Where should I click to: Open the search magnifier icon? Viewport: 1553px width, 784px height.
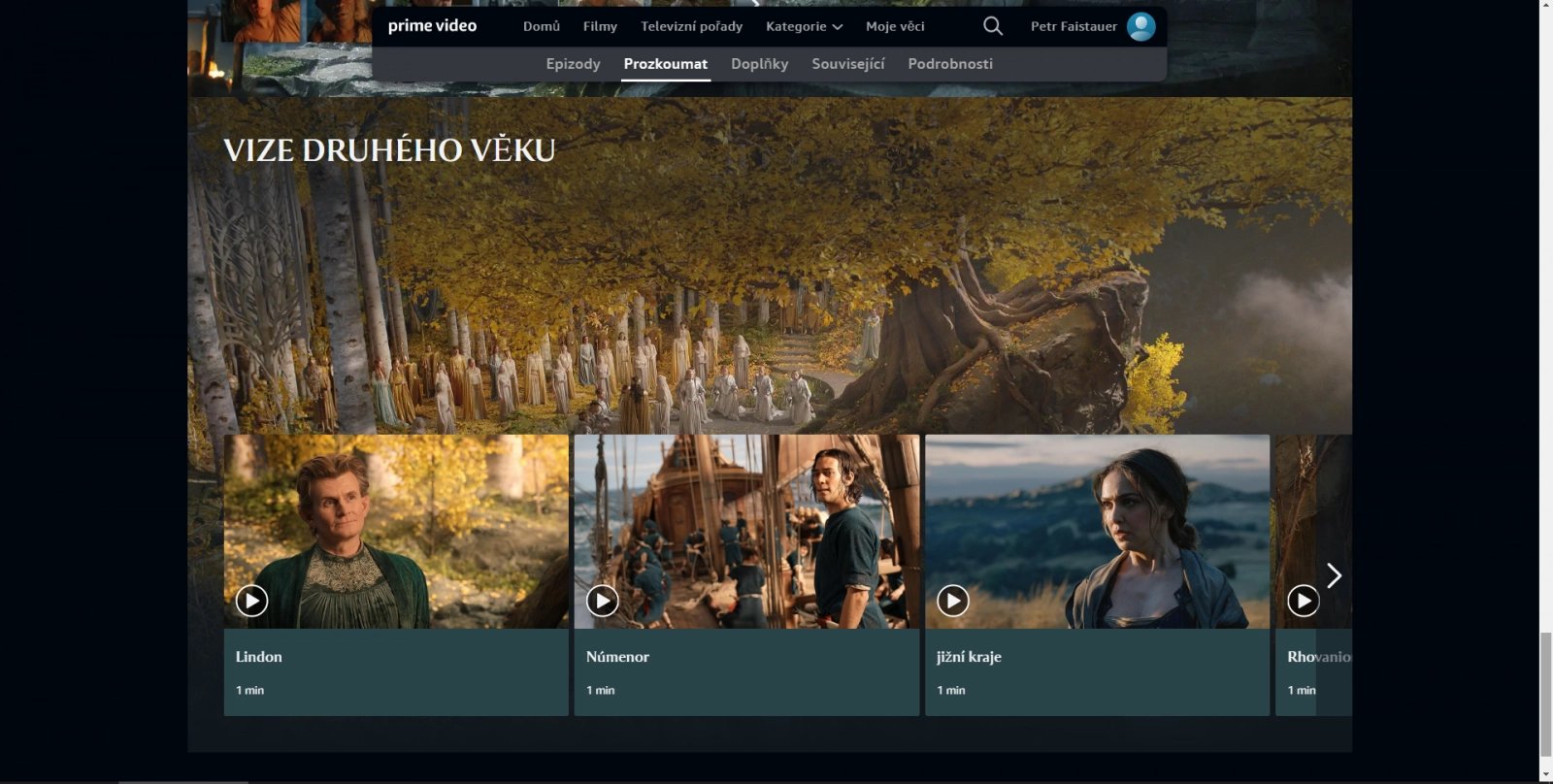click(992, 26)
